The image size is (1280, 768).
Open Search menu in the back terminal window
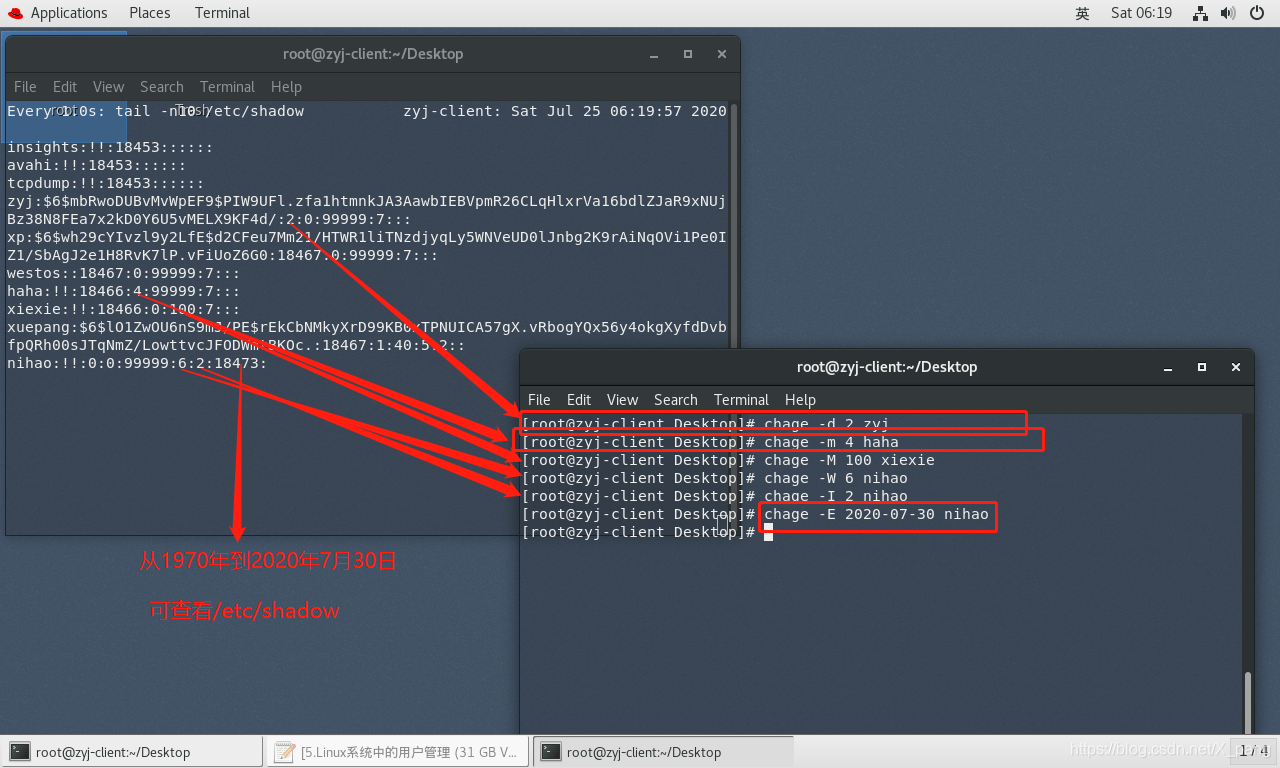pyautogui.click(x=162, y=87)
